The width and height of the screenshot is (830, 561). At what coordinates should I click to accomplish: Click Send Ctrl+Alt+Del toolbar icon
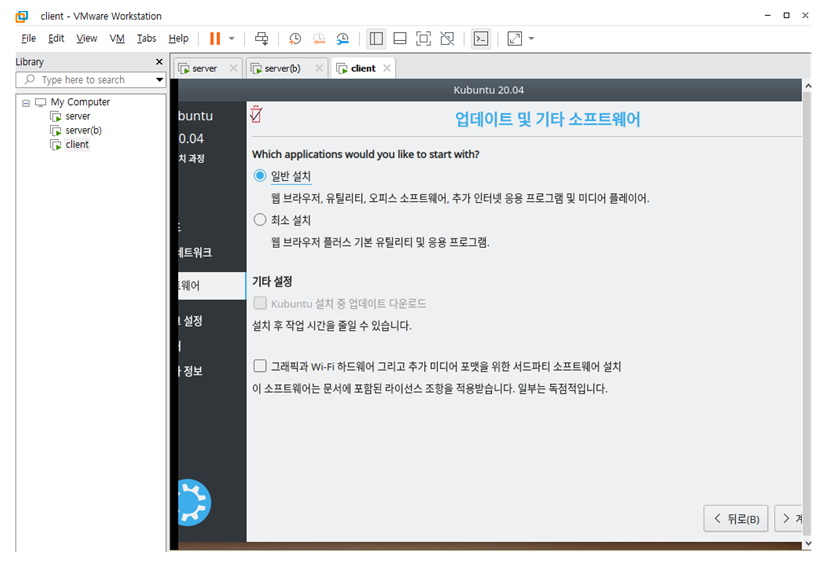tap(261, 39)
